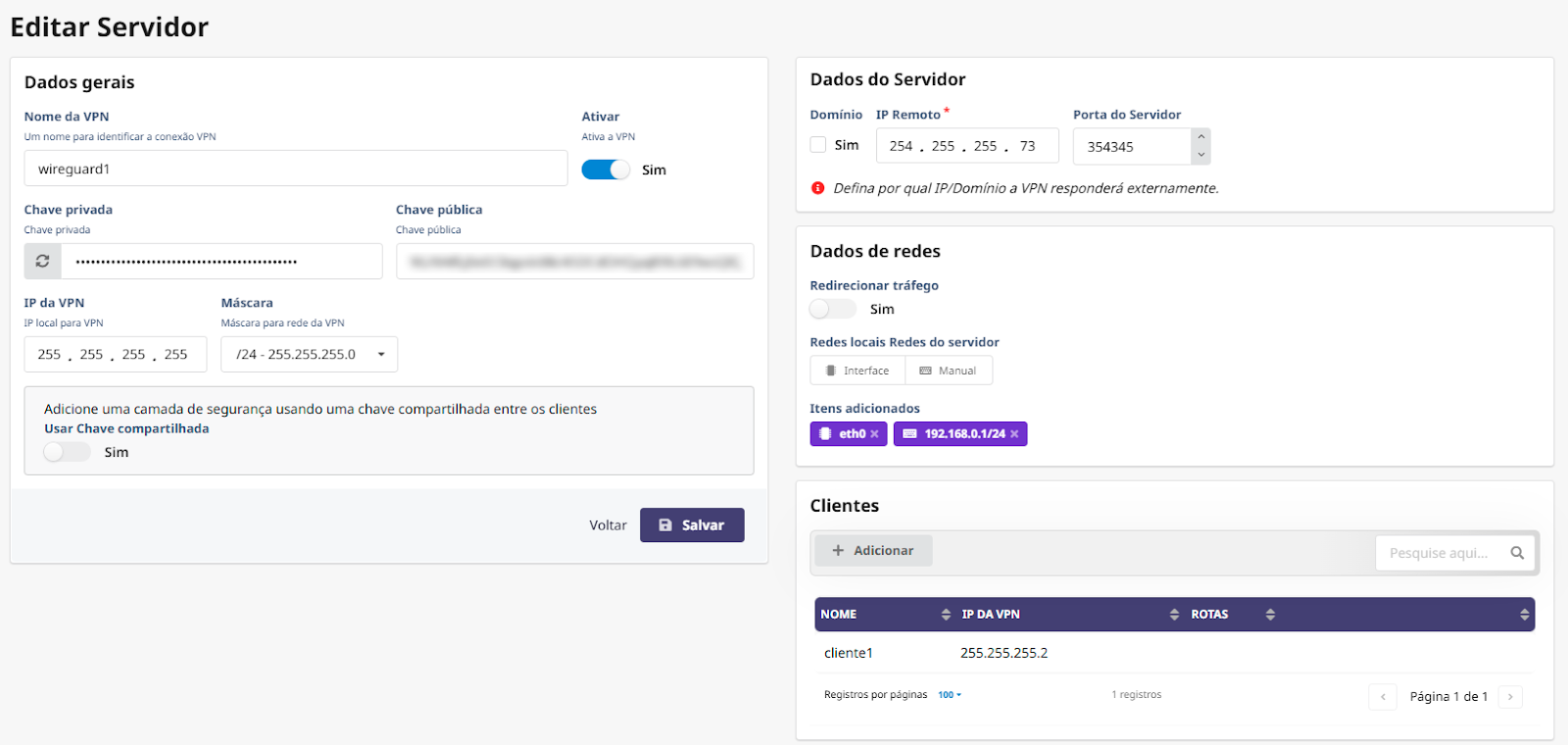Enable Redirecionar tráfego toggle
Viewport: 1568px width, 745px height.
click(x=832, y=309)
